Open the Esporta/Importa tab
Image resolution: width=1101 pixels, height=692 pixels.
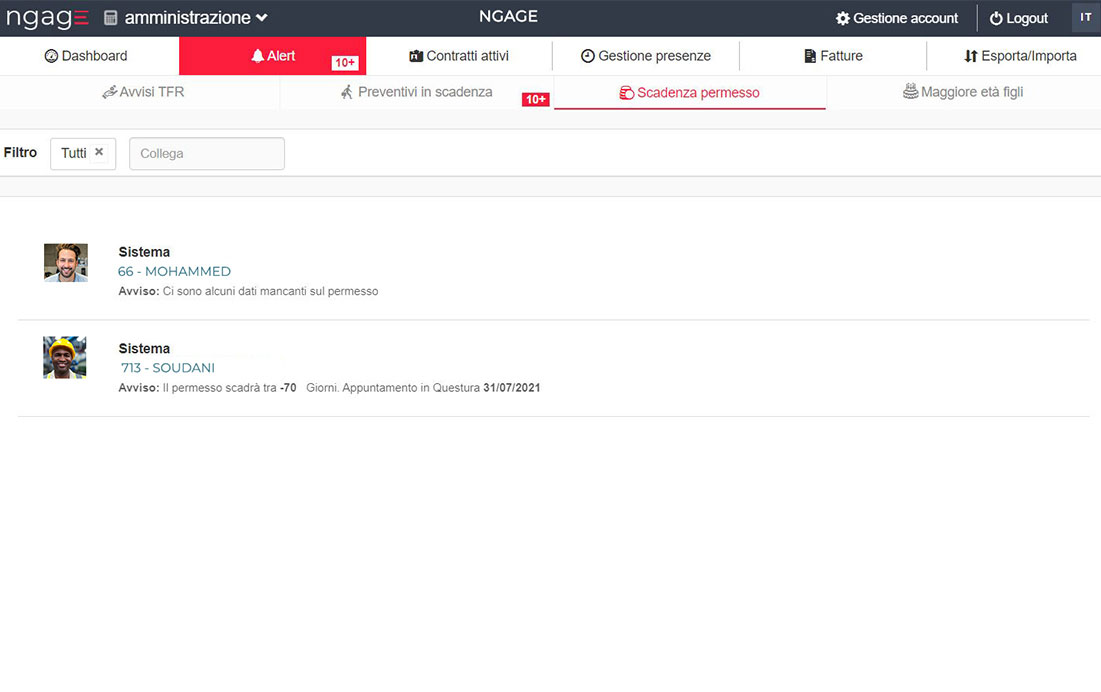[1020, 56]
